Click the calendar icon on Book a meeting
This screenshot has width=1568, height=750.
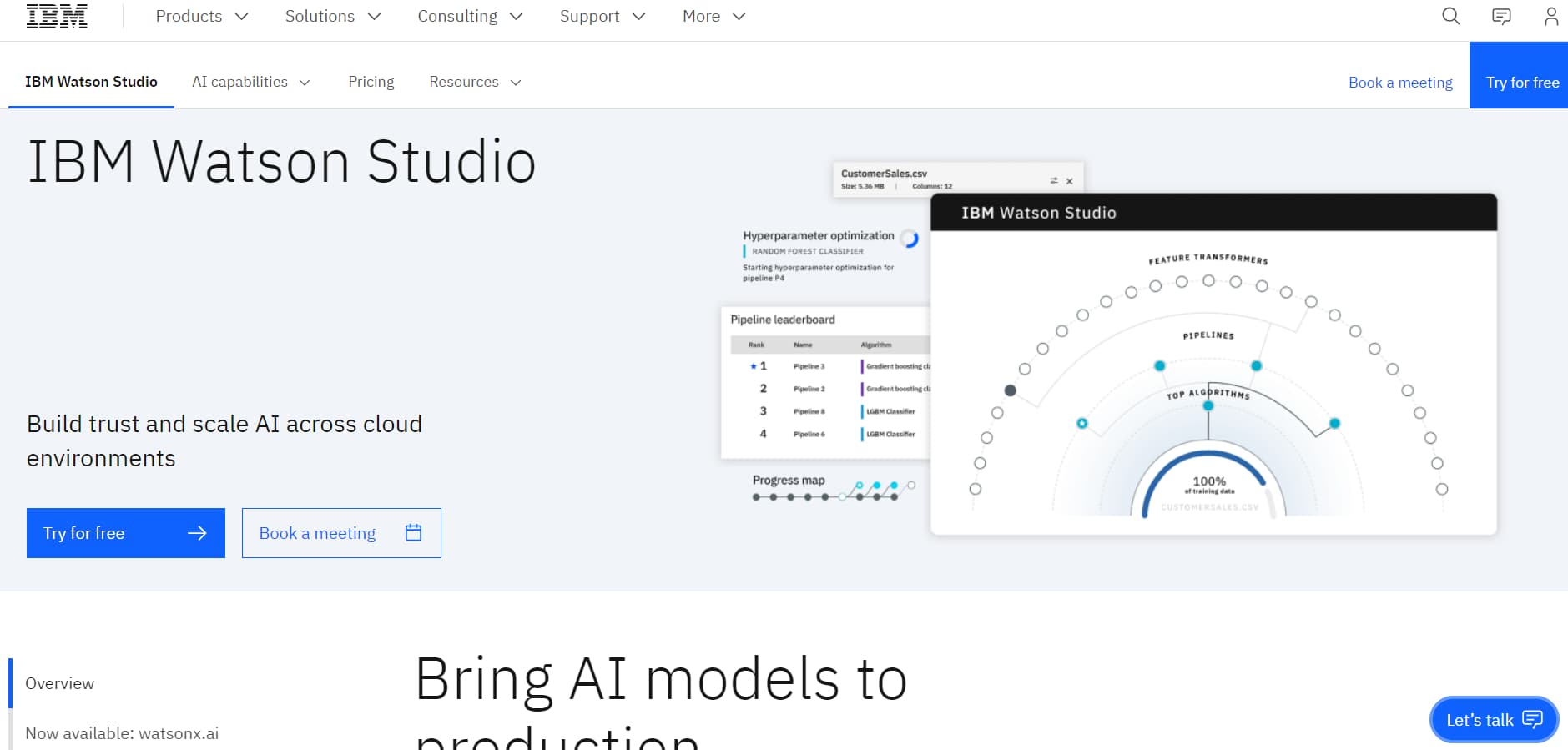pos(413,532)
